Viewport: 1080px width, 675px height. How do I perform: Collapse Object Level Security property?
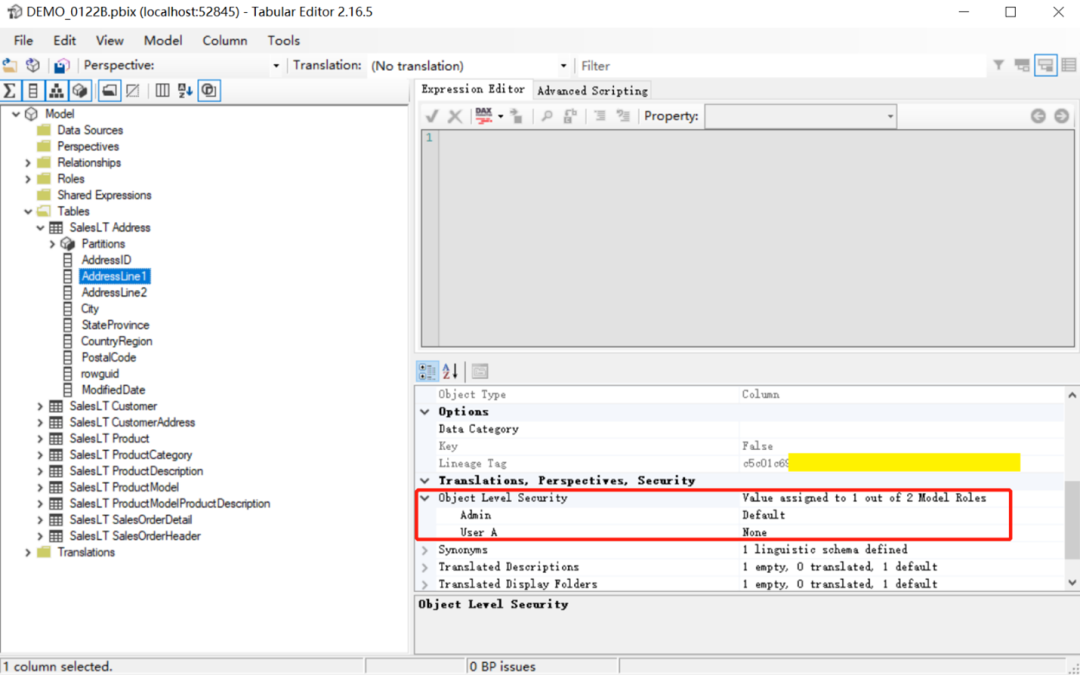[424, 498]
